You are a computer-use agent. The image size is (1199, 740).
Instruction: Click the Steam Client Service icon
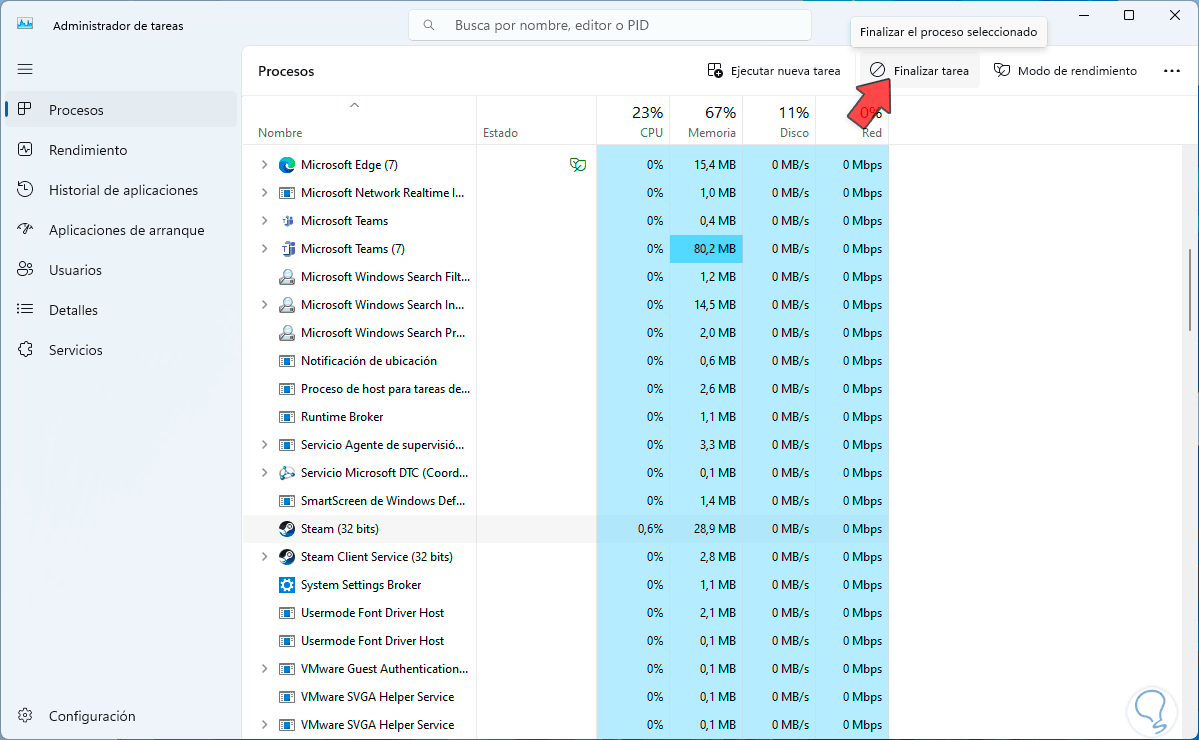287,557
